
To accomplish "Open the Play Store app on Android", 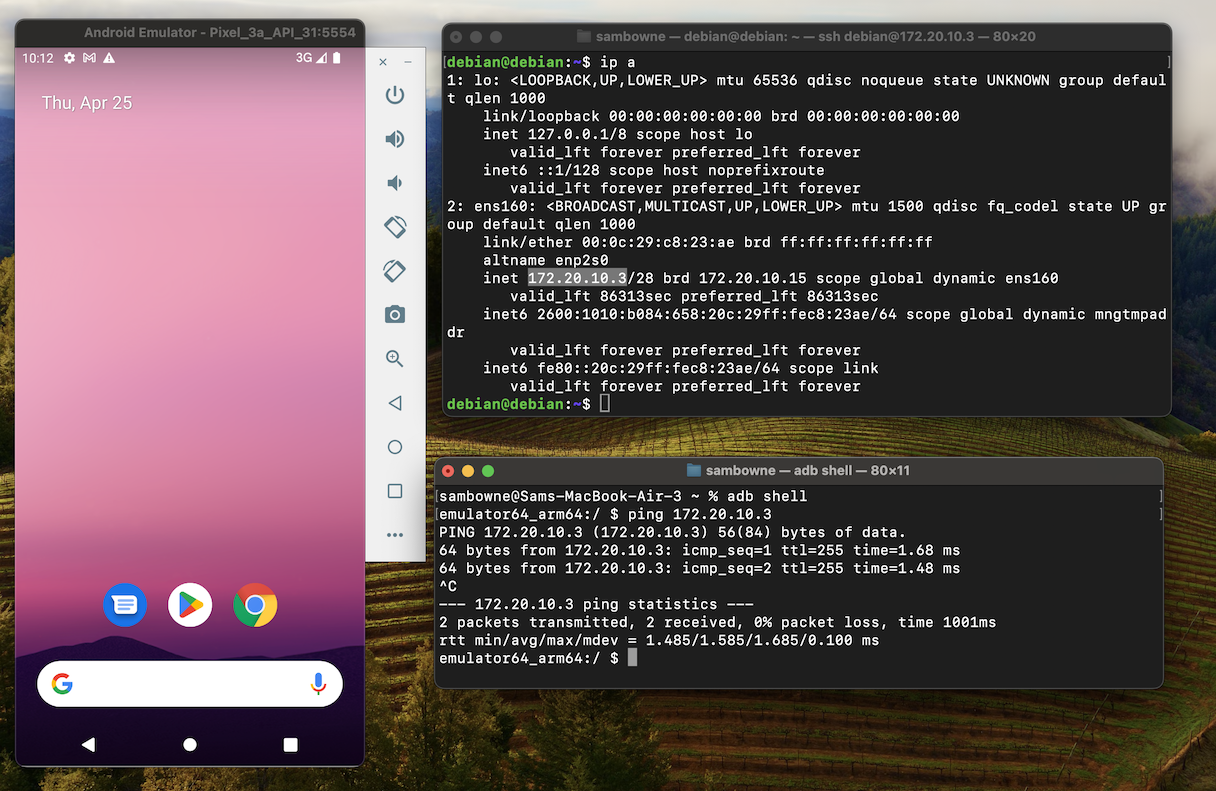I will 190,605.
